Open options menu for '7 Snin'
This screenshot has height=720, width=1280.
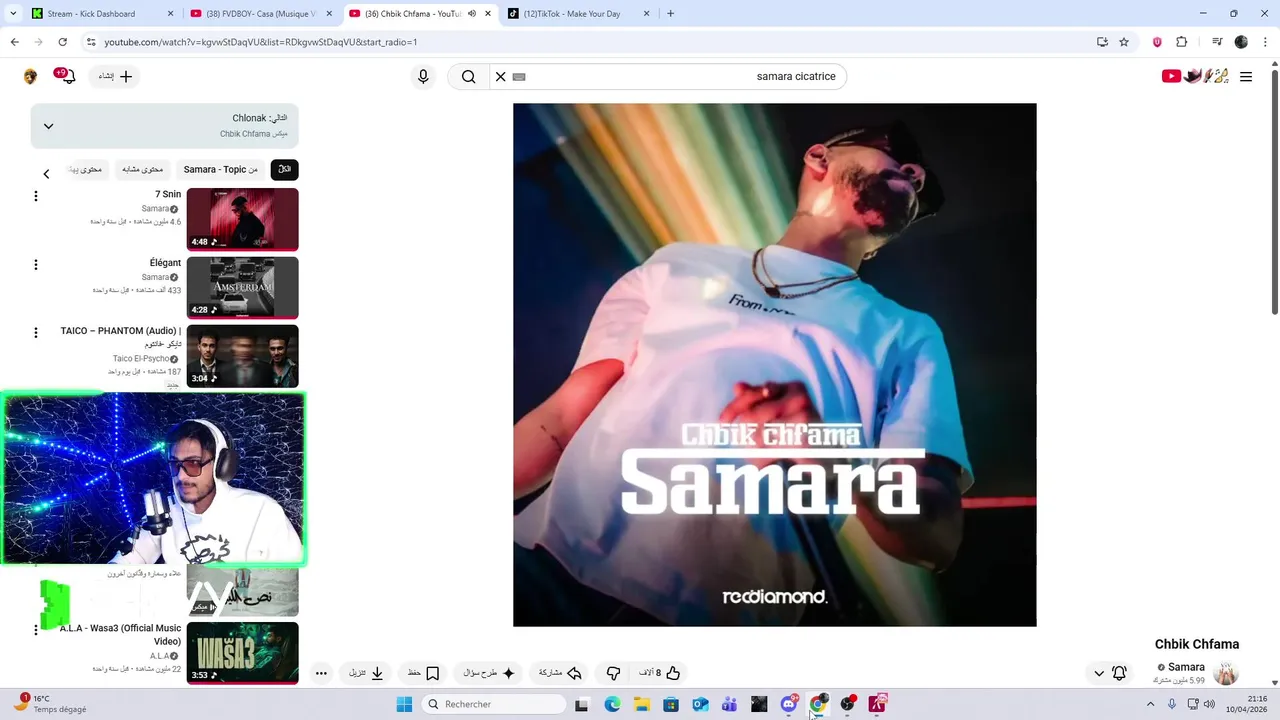pos(36,196)
